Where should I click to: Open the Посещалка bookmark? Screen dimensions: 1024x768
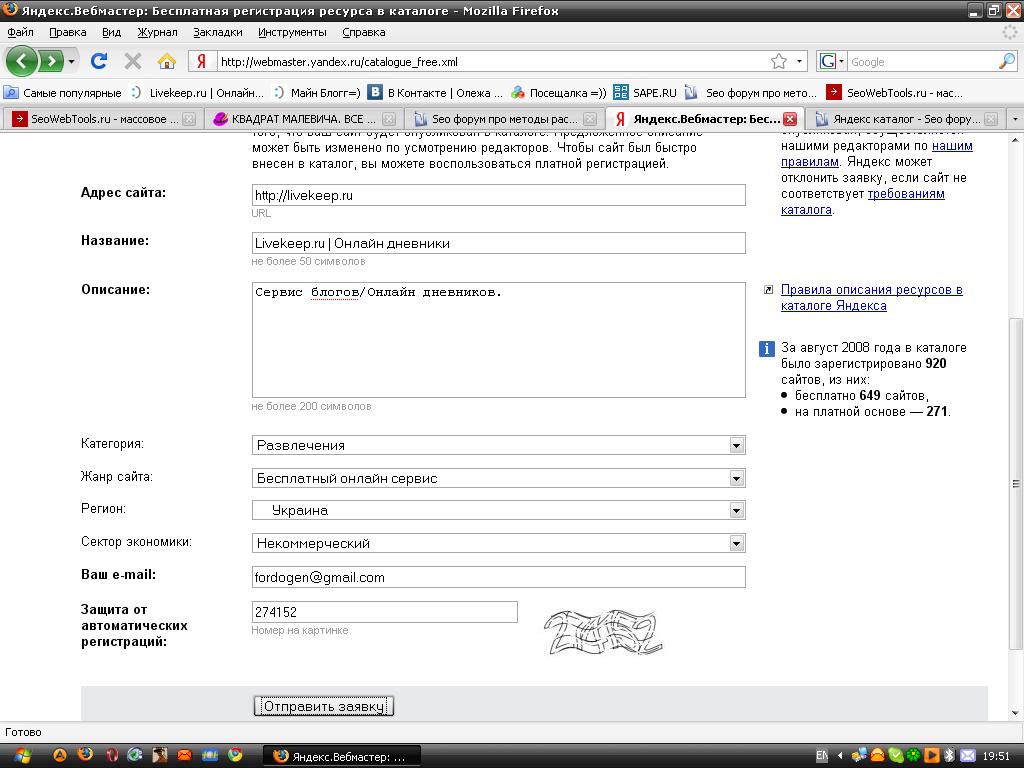coord(559,93)
